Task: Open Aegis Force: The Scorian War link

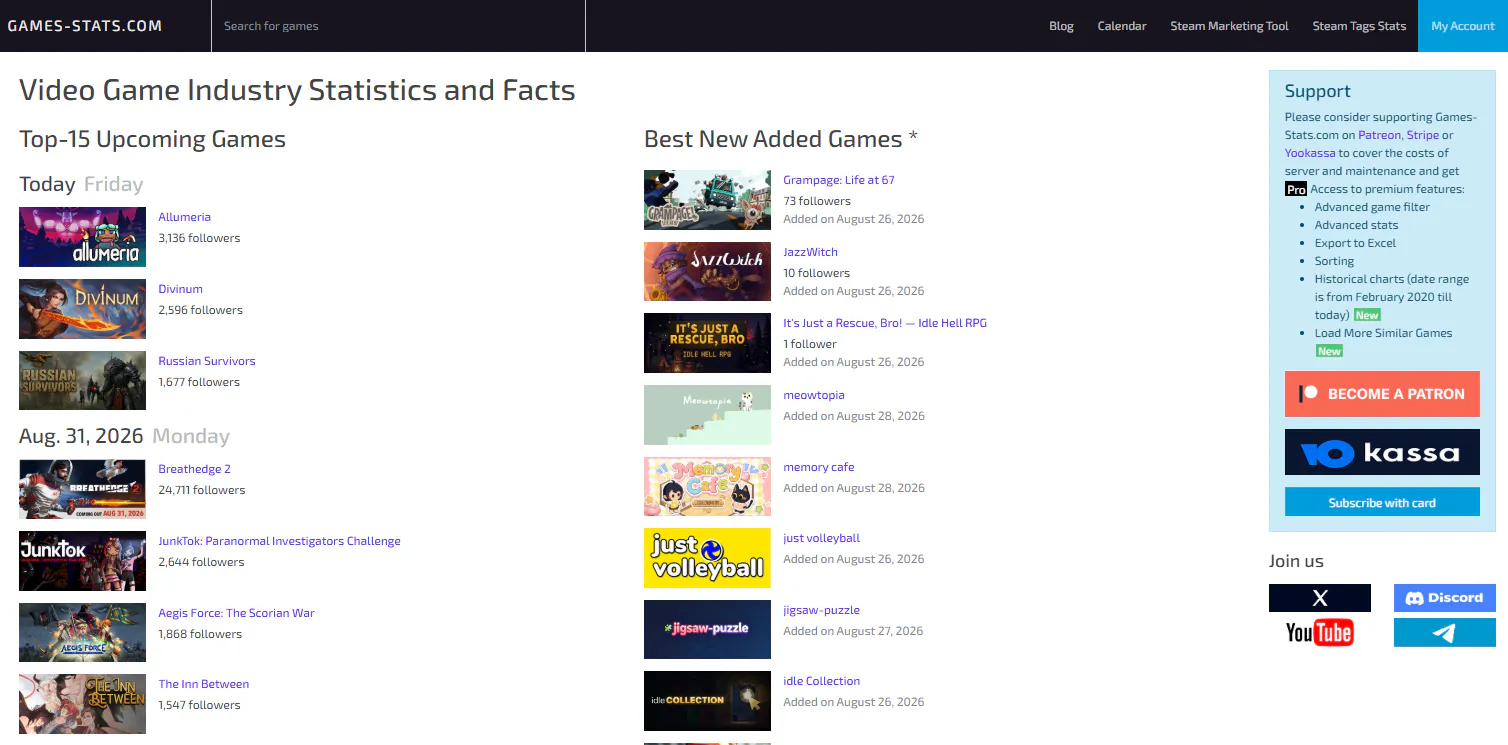Action: coord(236,613)
